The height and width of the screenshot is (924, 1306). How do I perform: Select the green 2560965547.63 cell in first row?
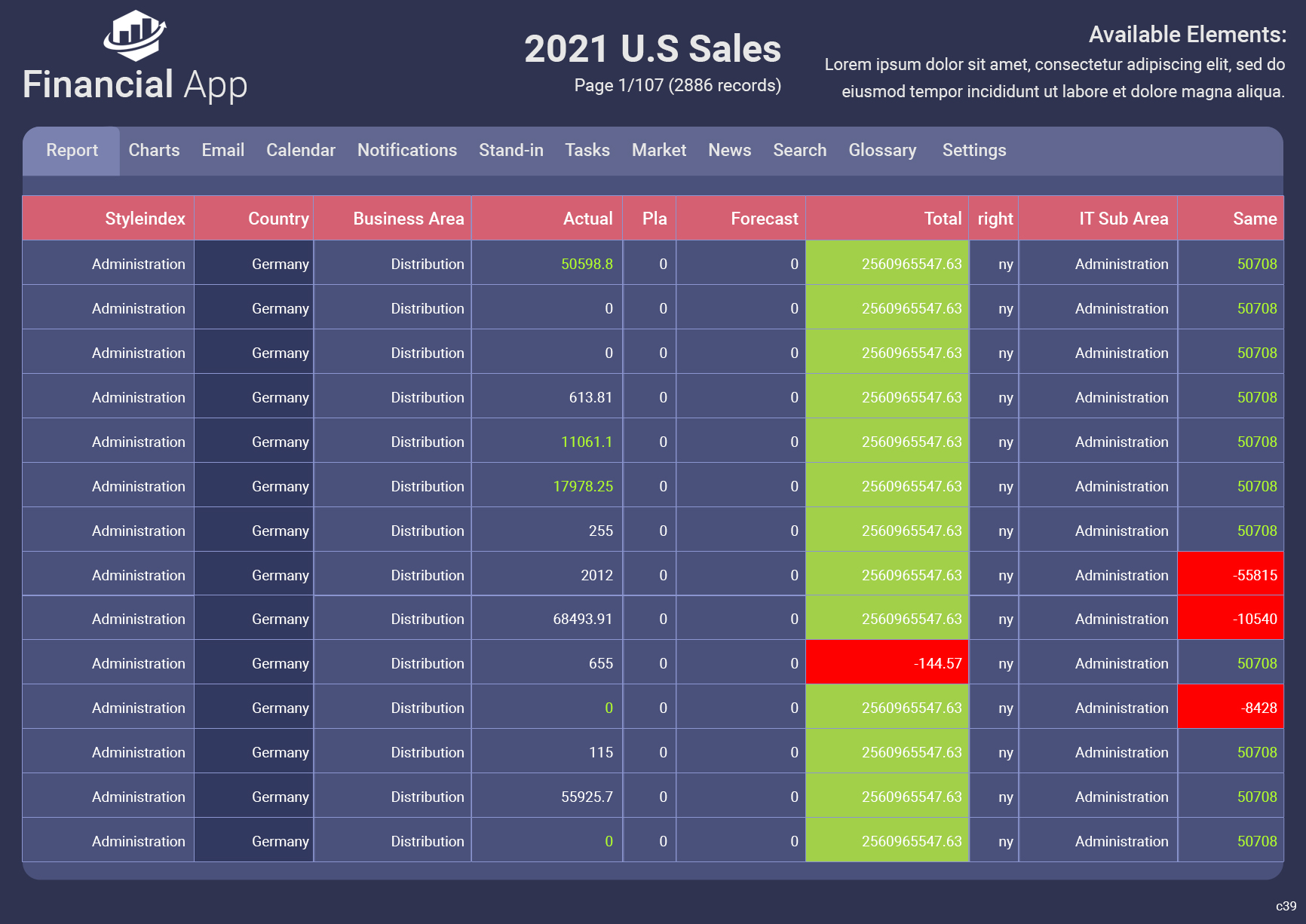click(x=888, y=263)
